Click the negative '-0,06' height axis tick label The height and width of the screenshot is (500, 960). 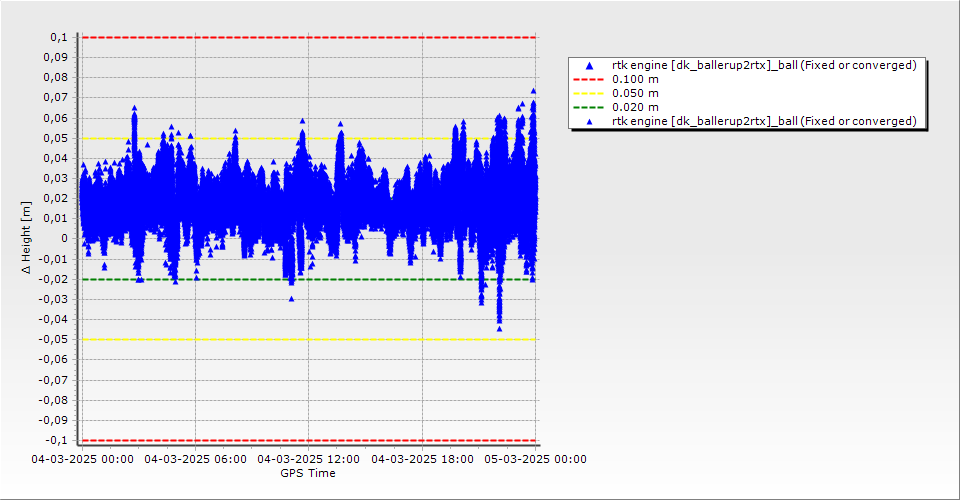coord(54,360)
